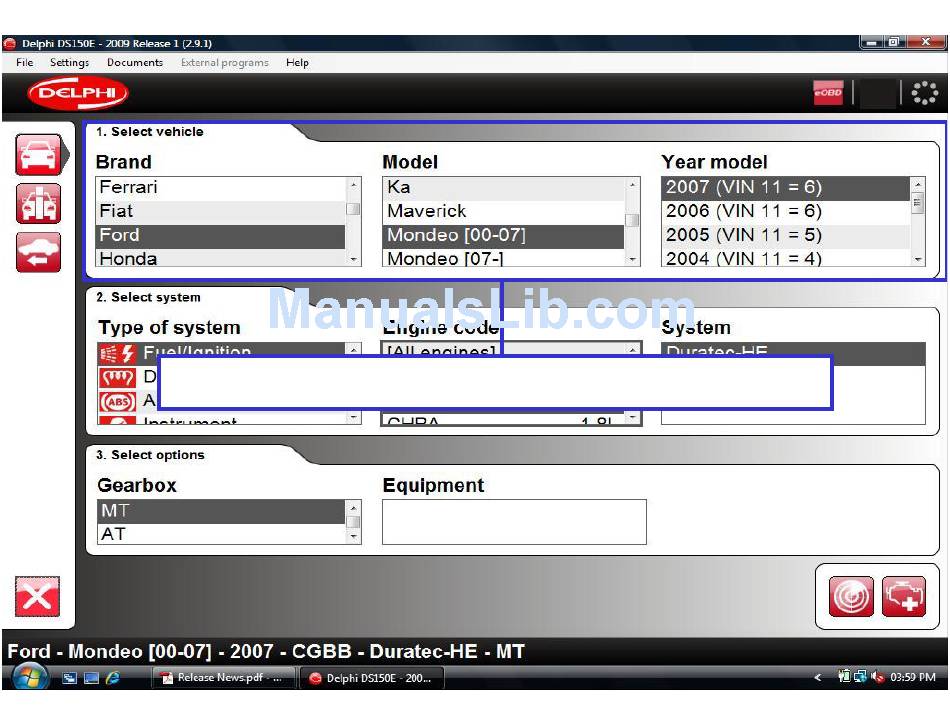Screen dimensions: 950x725
Task: Open Release News.pdf taskbar item
Action: tap(222, 678)
